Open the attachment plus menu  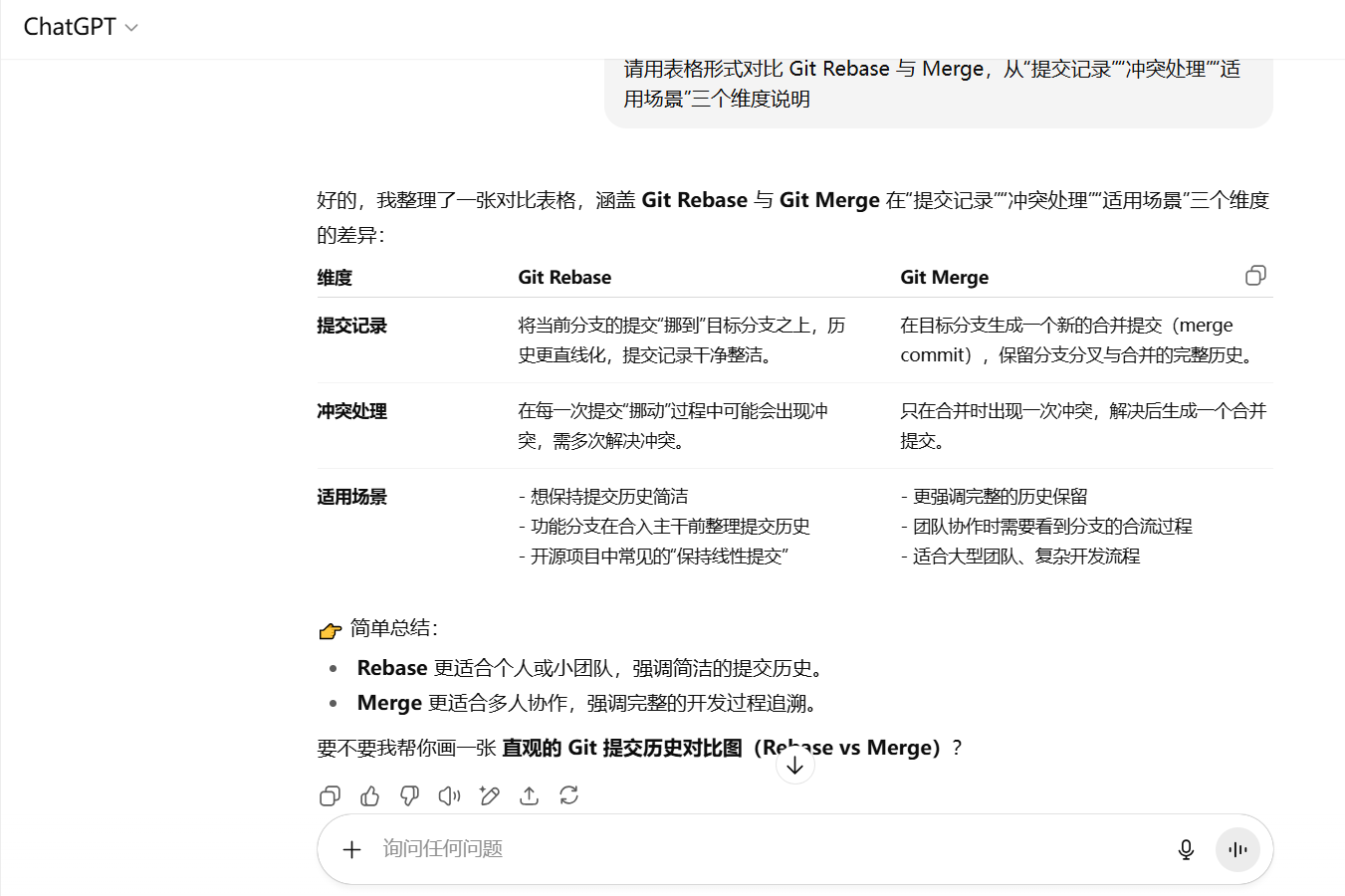click(x=351, y=849)
